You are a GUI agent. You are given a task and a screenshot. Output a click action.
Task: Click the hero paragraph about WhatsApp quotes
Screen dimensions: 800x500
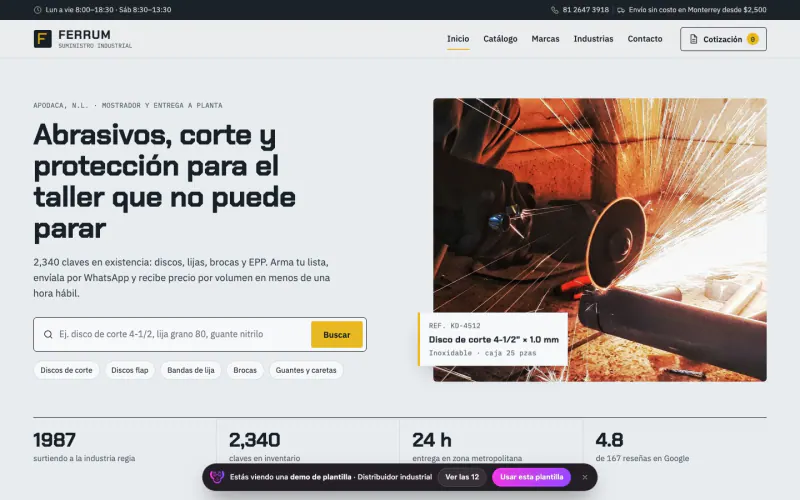[x=182, y=278]
